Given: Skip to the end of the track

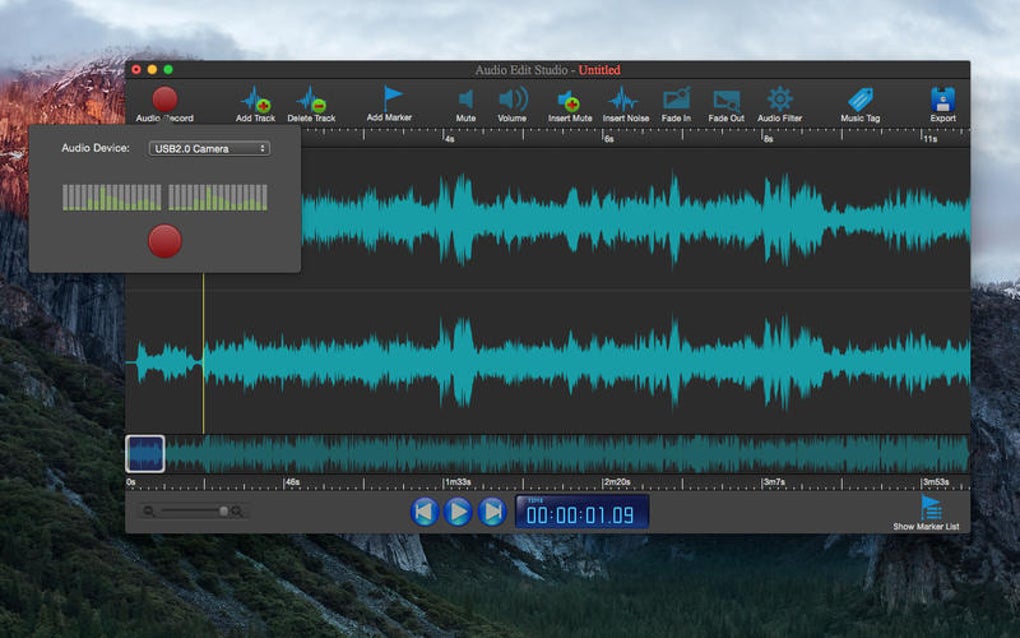Looking at the screenshot, I should click(492, 512).
